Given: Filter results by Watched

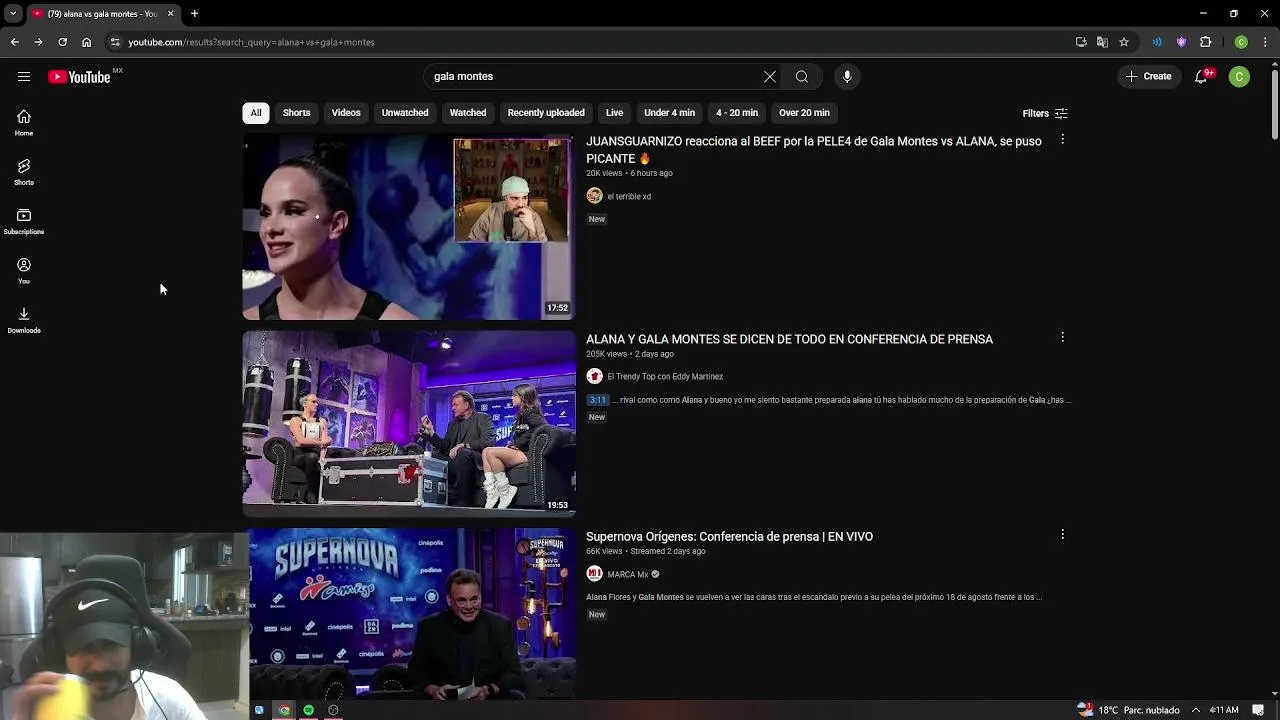Looking at the screenshot, I should tap(468, 113).
